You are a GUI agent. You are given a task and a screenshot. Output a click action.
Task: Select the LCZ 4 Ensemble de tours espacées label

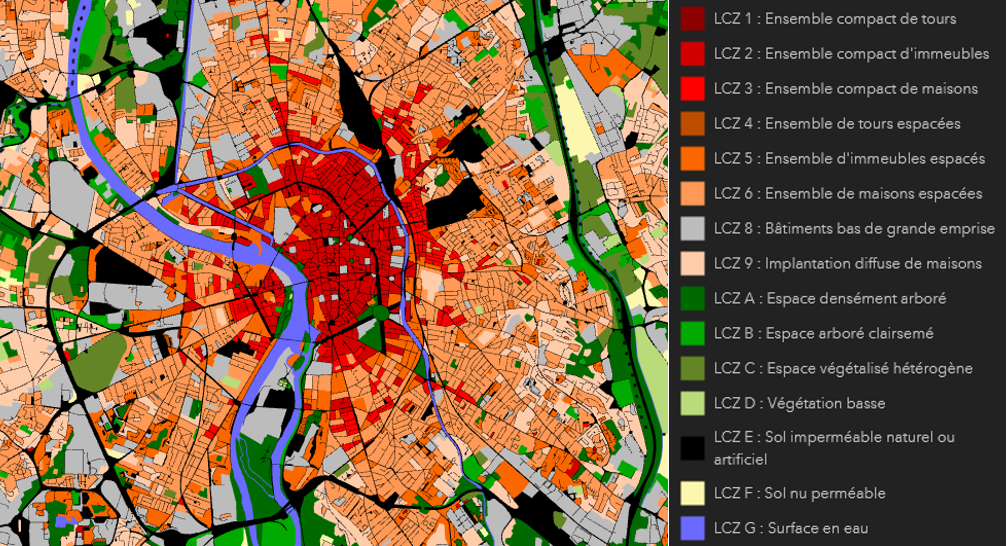[x=837, y=124]
